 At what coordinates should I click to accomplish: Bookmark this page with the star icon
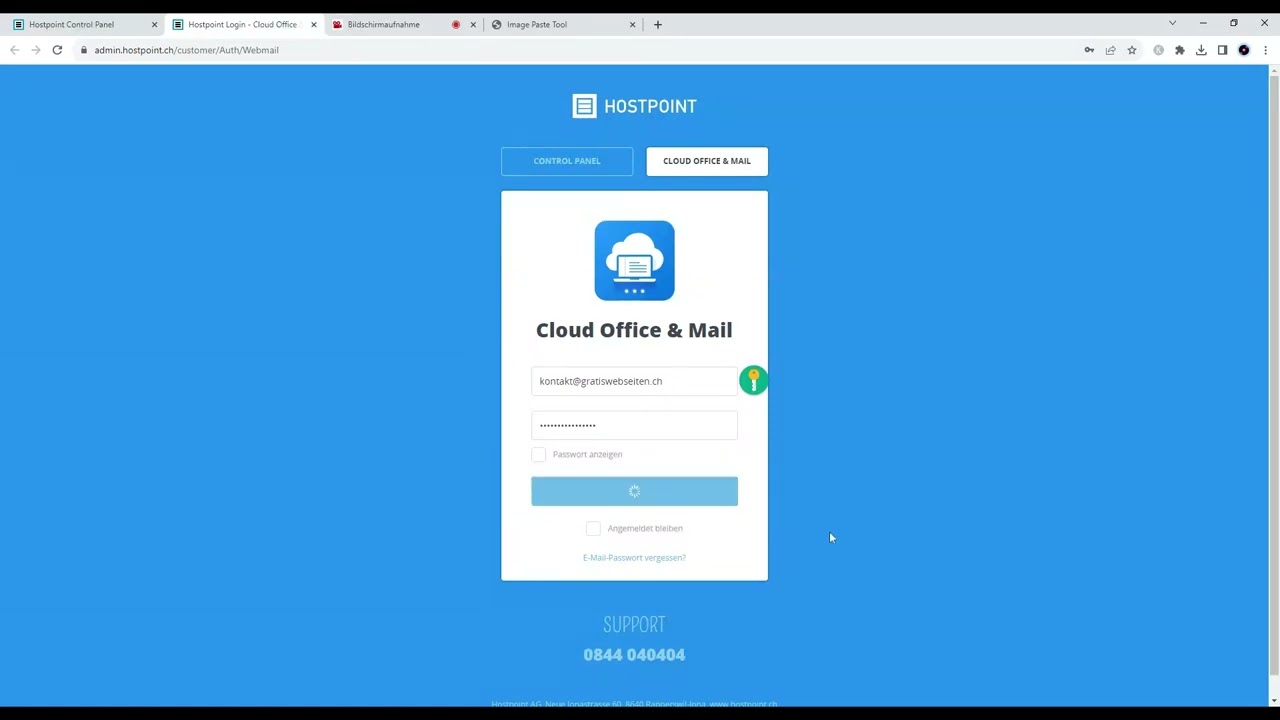pyautogui.click(x=1132, y=50)
